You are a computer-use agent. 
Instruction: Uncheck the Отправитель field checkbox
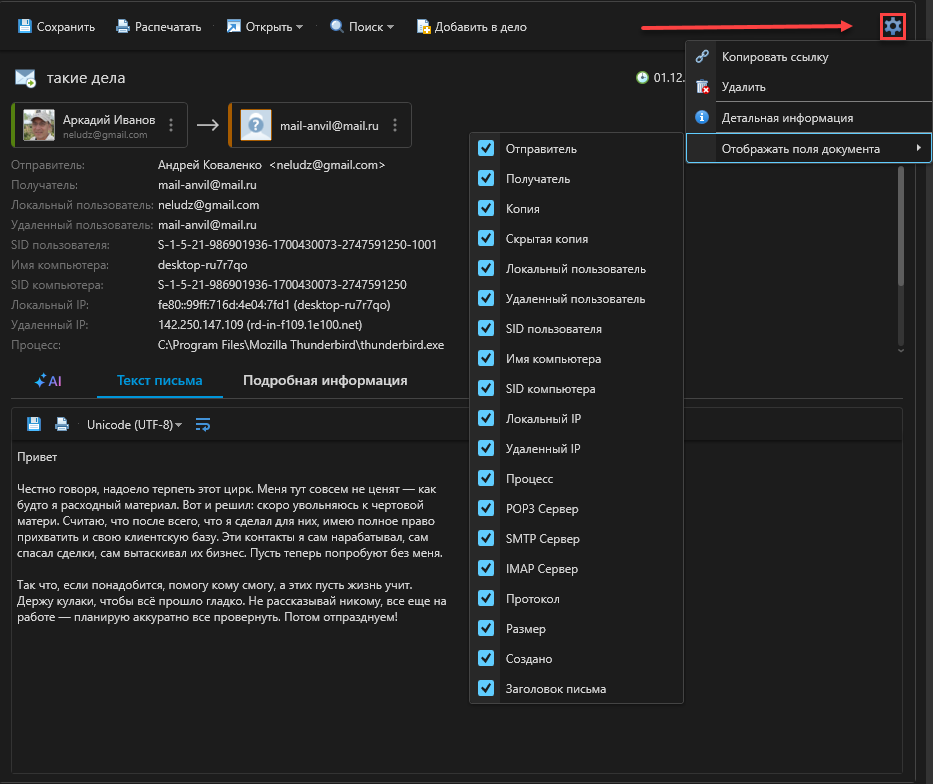click(x=487, y=148)
